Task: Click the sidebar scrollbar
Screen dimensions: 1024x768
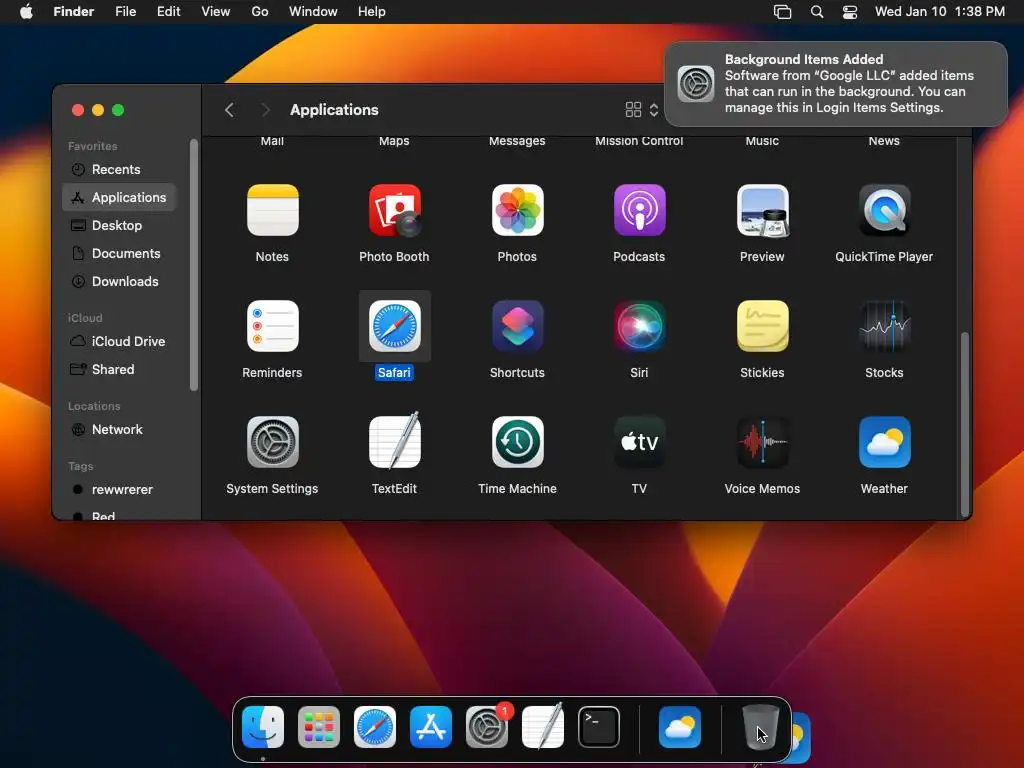Action: (193, 265)
